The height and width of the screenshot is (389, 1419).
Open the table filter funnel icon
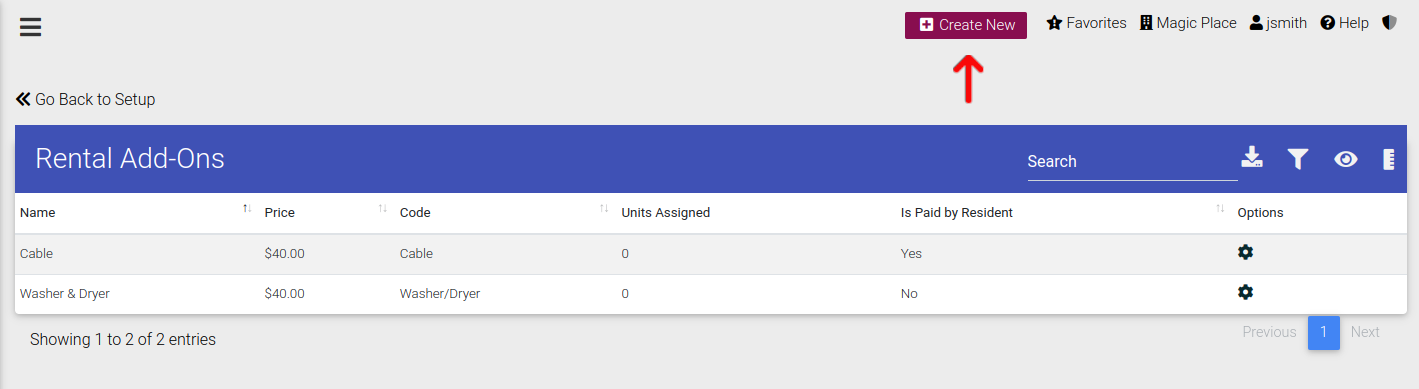pyautogui.click(x=1298, y=159)
